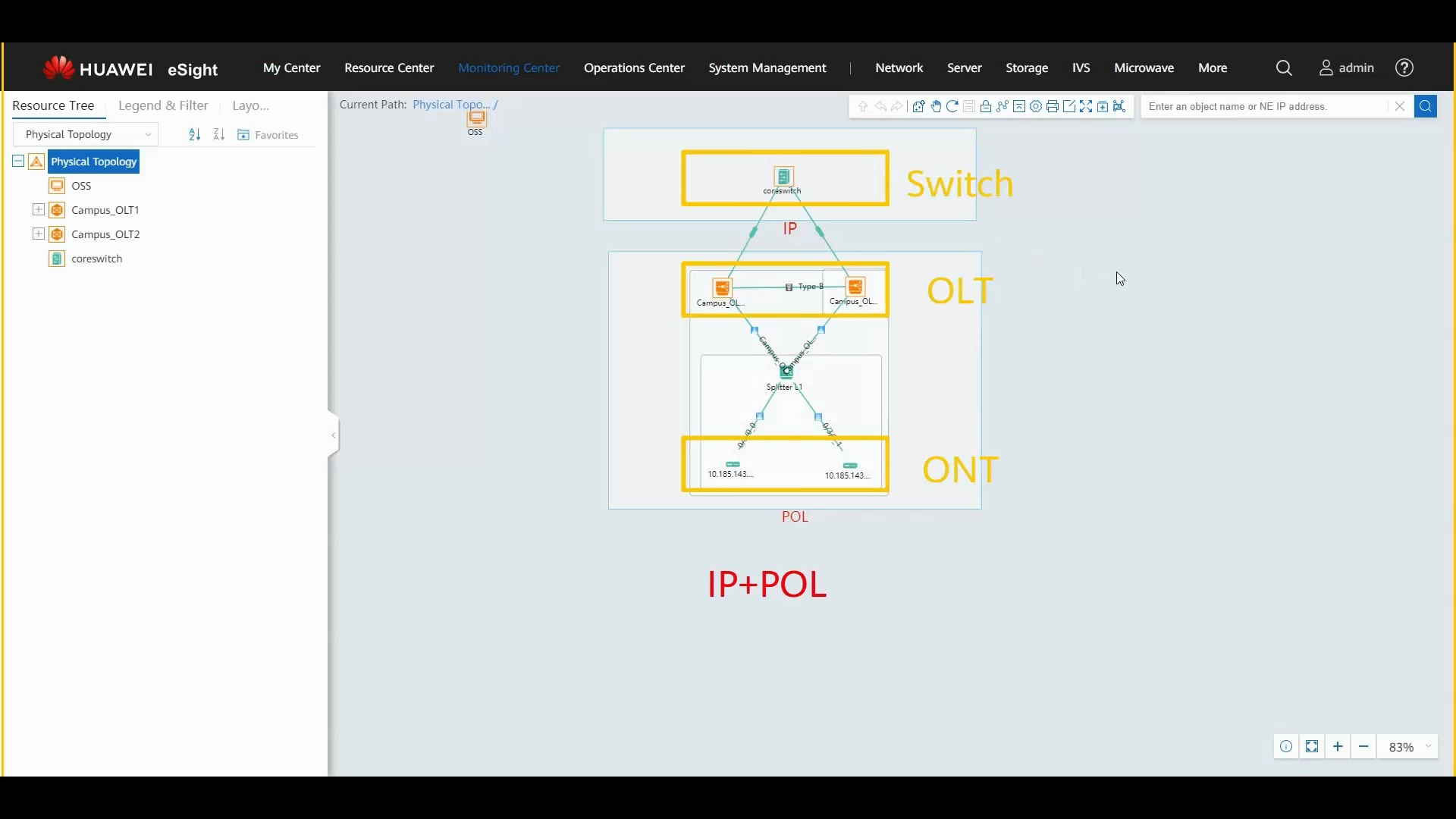The height and width of the screenshot is (819, 1456).
Task: Click the global search magnifier icon
Action: point(1284,68)
